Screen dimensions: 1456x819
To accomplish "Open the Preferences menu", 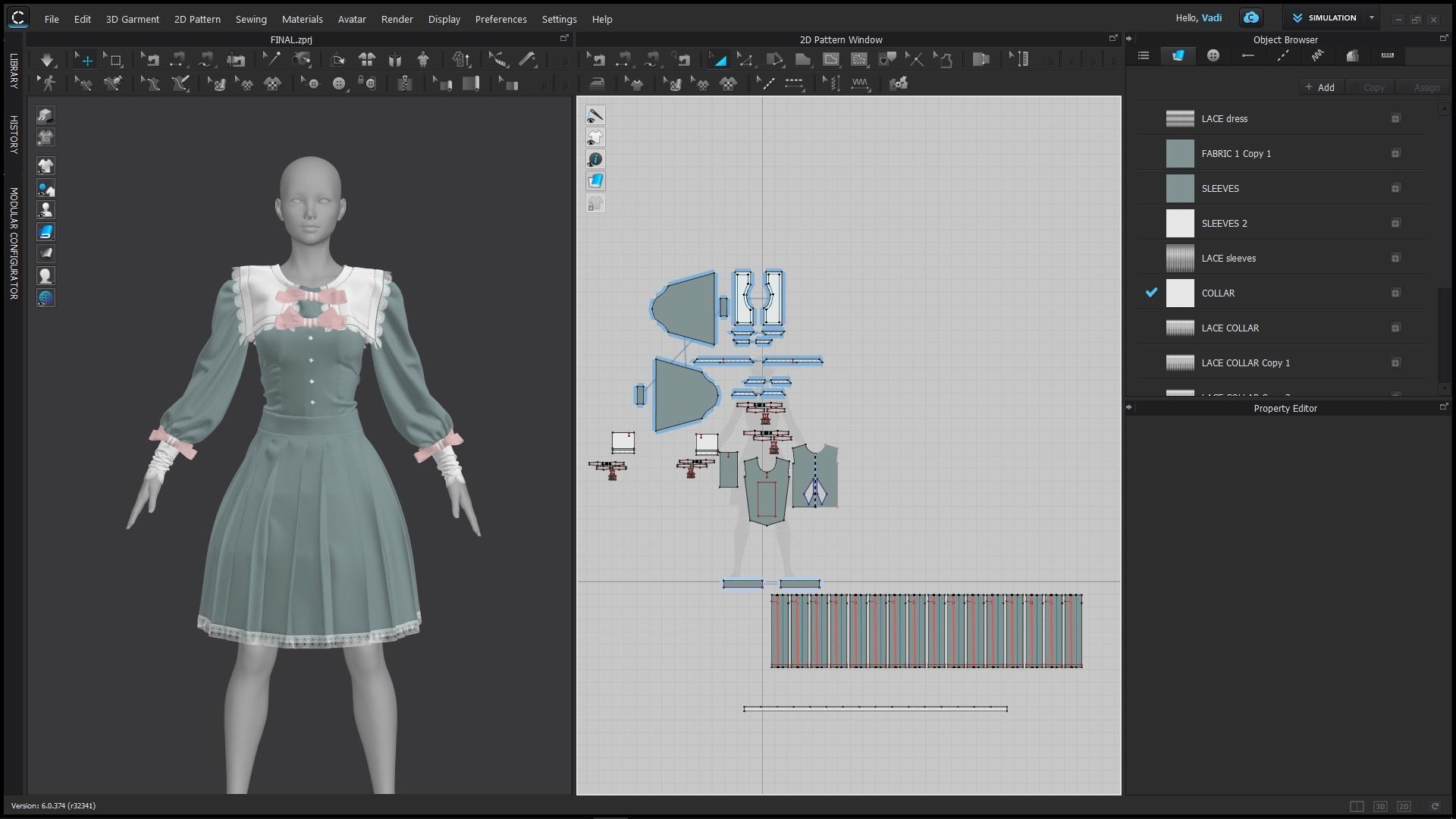I will click(500, 19).
